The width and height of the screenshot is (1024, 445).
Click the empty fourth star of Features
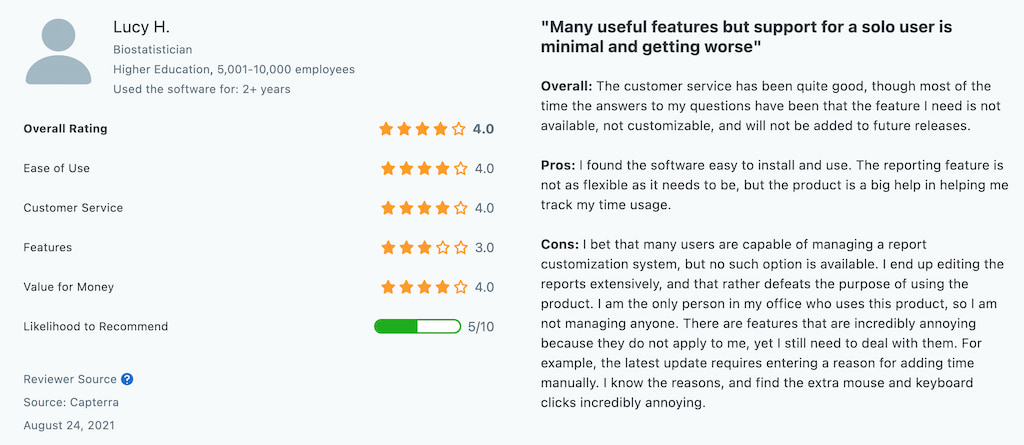441,247
